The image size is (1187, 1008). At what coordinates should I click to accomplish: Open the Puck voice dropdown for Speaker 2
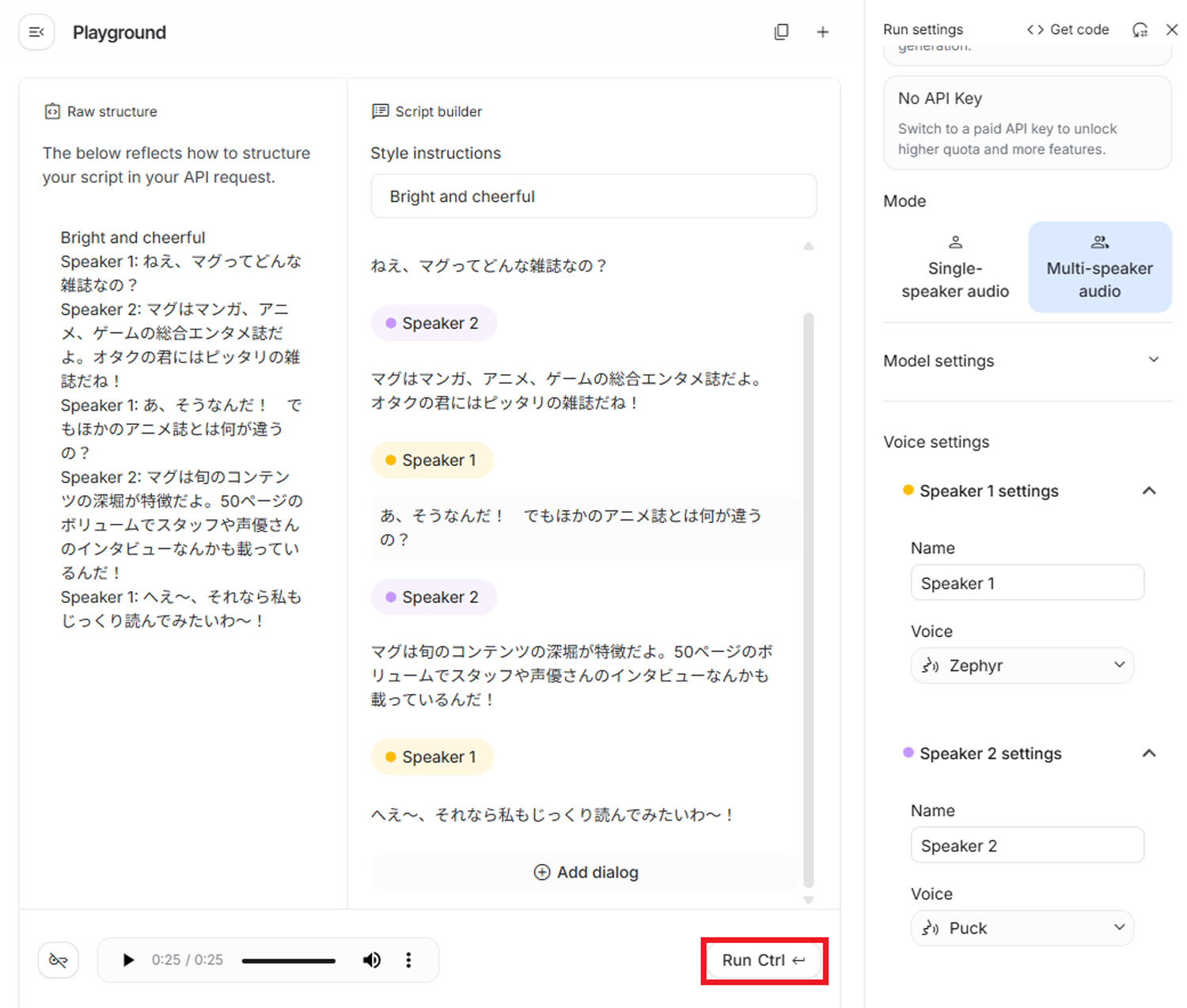tap(1022, 927)
